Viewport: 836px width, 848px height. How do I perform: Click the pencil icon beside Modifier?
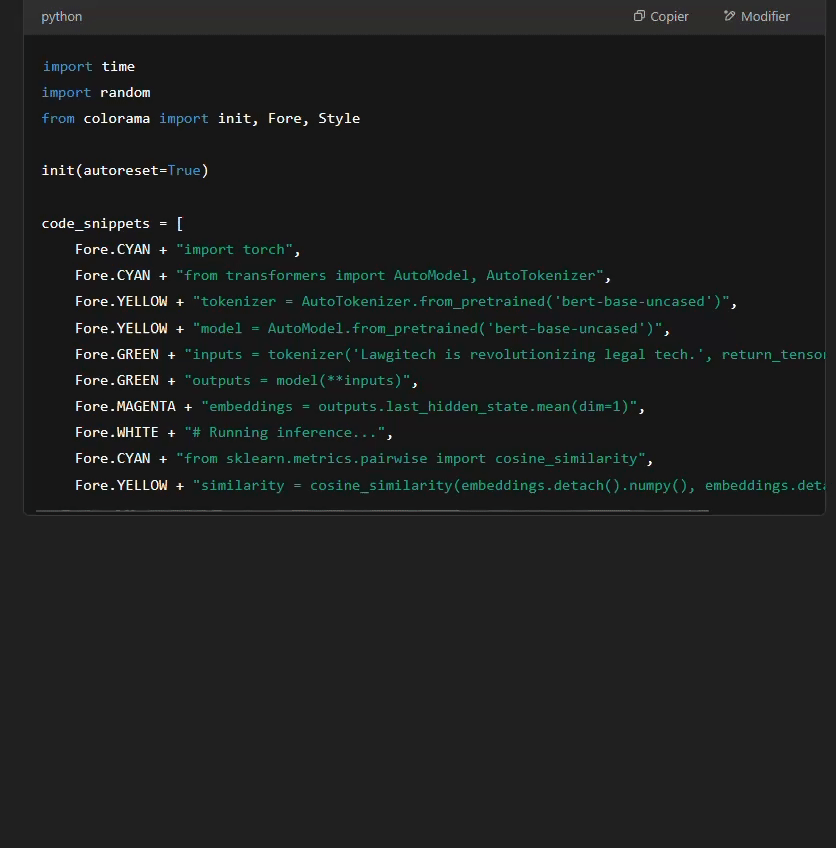[728, 16]
